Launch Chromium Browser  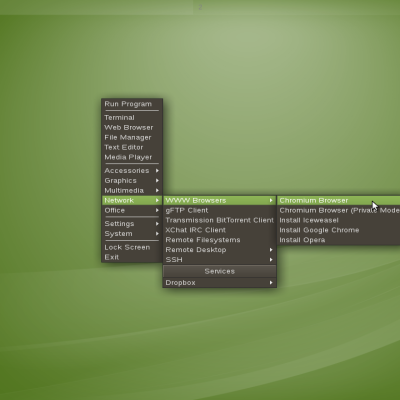coord(339,200)
